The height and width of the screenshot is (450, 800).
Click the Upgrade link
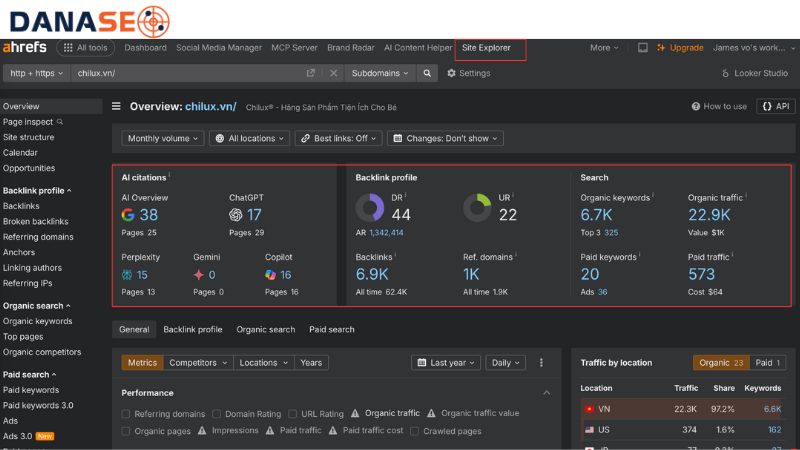[x=686, y=47]
